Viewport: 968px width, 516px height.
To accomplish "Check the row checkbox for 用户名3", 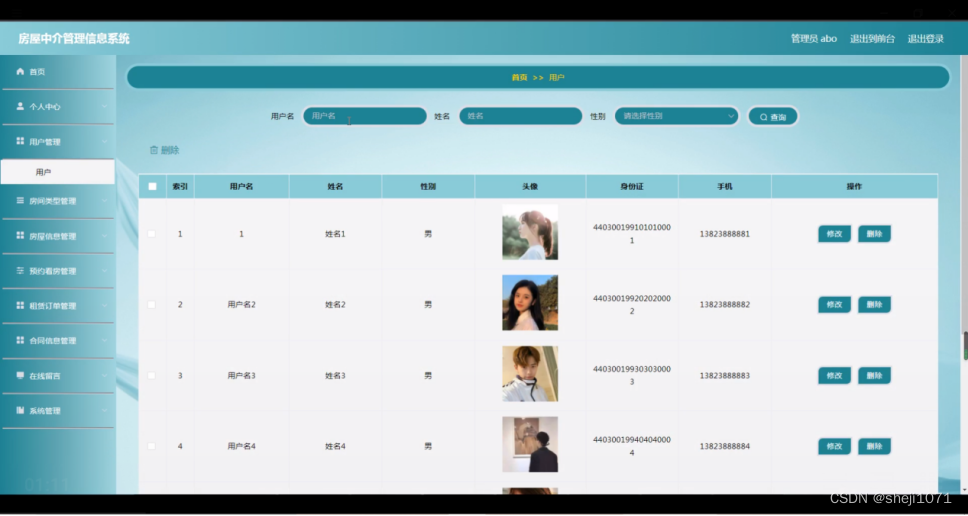I will pos(152,375).
